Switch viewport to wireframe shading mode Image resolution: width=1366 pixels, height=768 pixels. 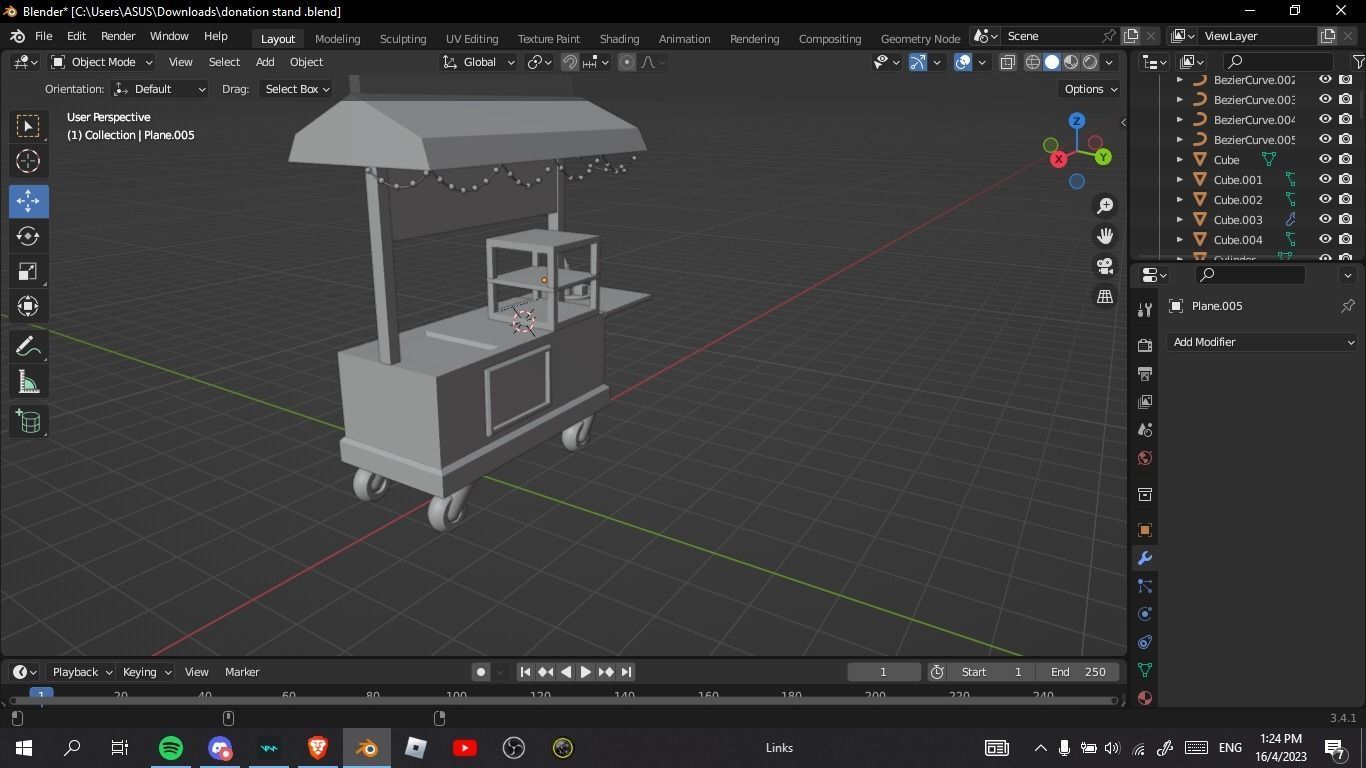pyautogui.click(x=1035, y=62)
